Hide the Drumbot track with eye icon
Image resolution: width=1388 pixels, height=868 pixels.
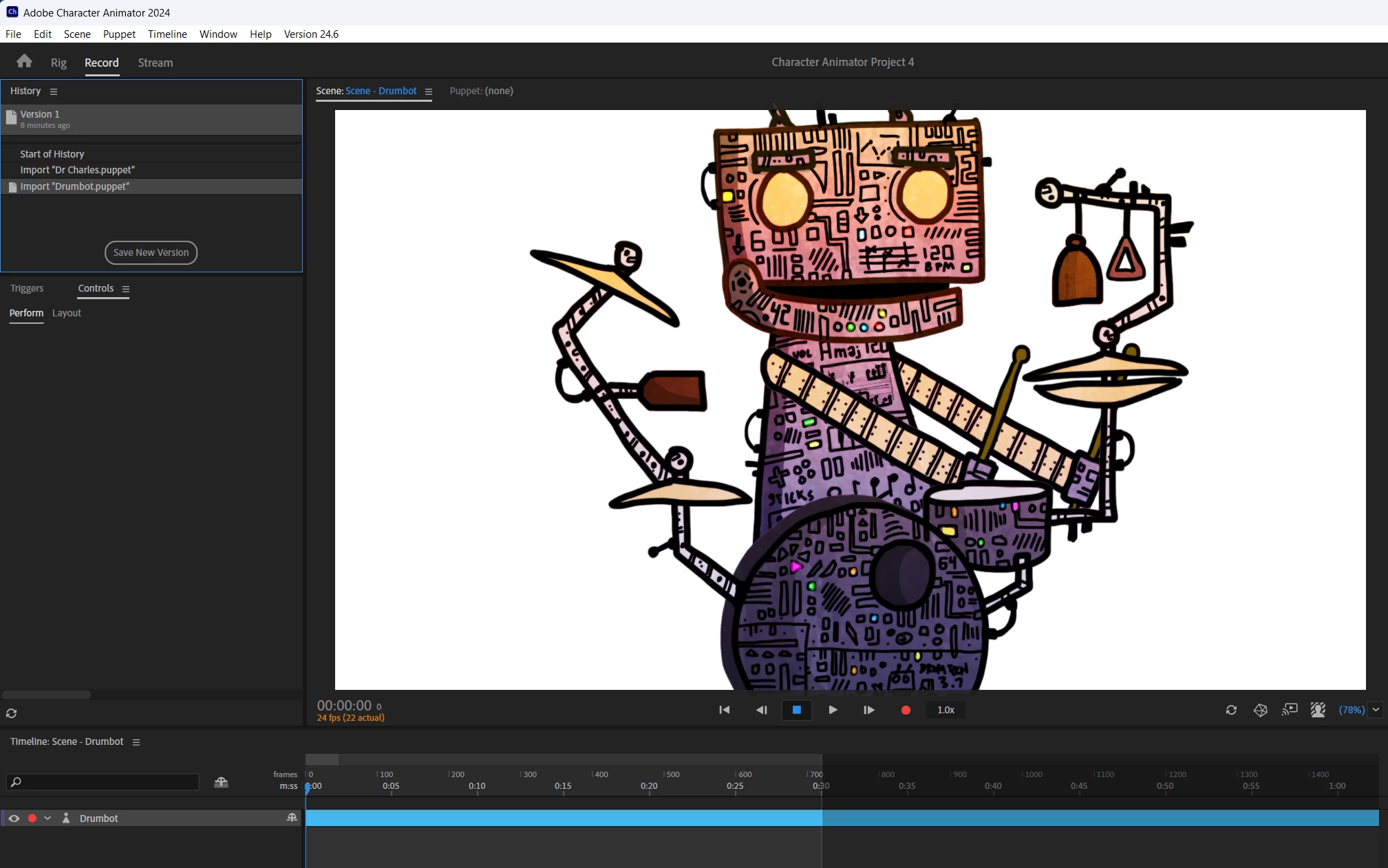coord(14,818)
